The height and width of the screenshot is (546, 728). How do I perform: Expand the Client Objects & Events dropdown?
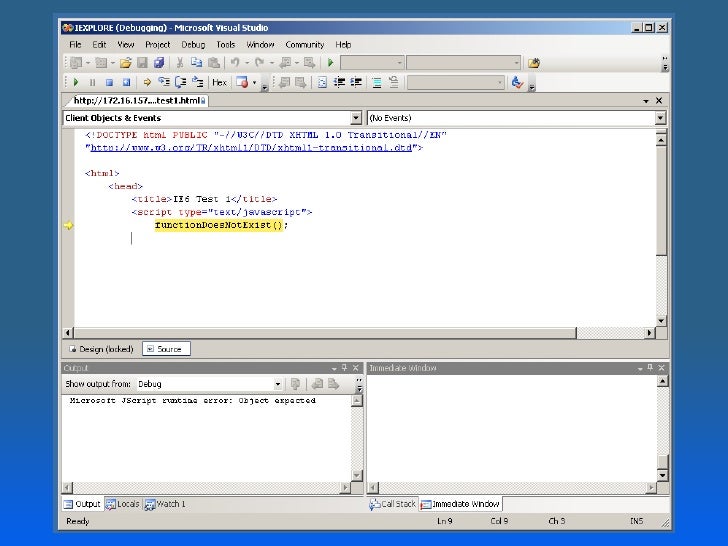[x=356, y=118]
